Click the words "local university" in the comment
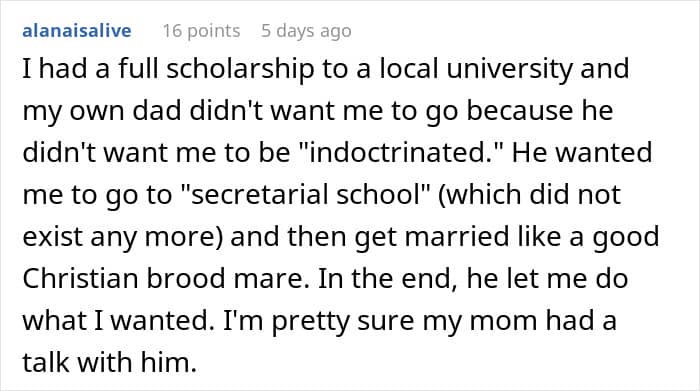Screen dimensions: 700x391 pos(476,69)
